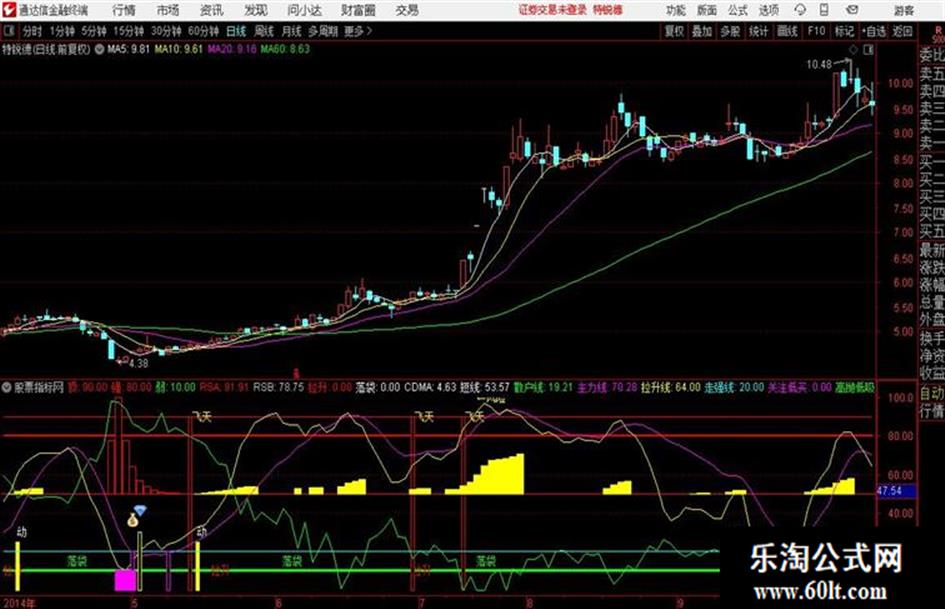The width and height of the screenshot is (945, 609).
Task: Click the 多股 multi-stock button
Action: click(x=730, y=31)
